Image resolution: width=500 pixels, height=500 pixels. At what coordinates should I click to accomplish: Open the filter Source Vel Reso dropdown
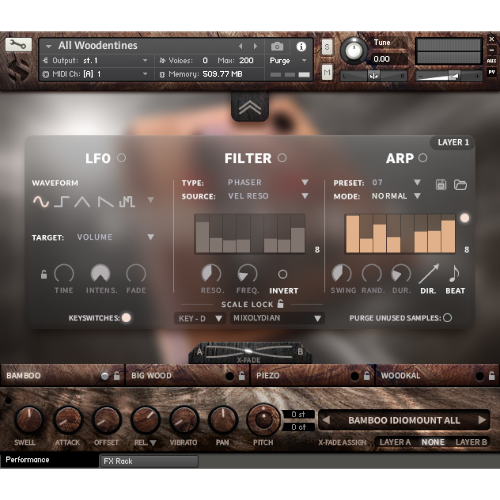click(x=268, y=196)
